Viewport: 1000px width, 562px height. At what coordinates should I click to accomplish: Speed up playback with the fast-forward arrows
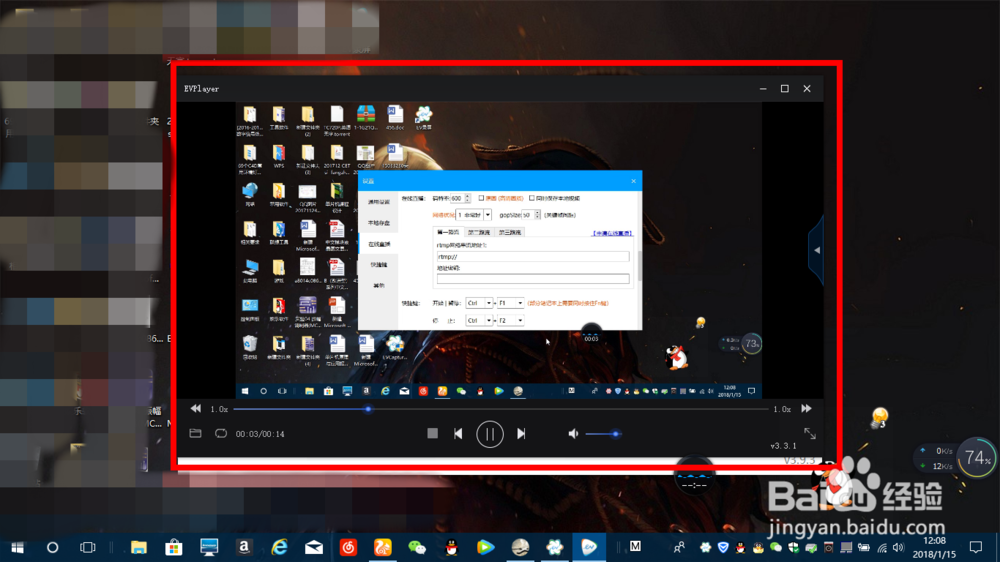[806, 408]
